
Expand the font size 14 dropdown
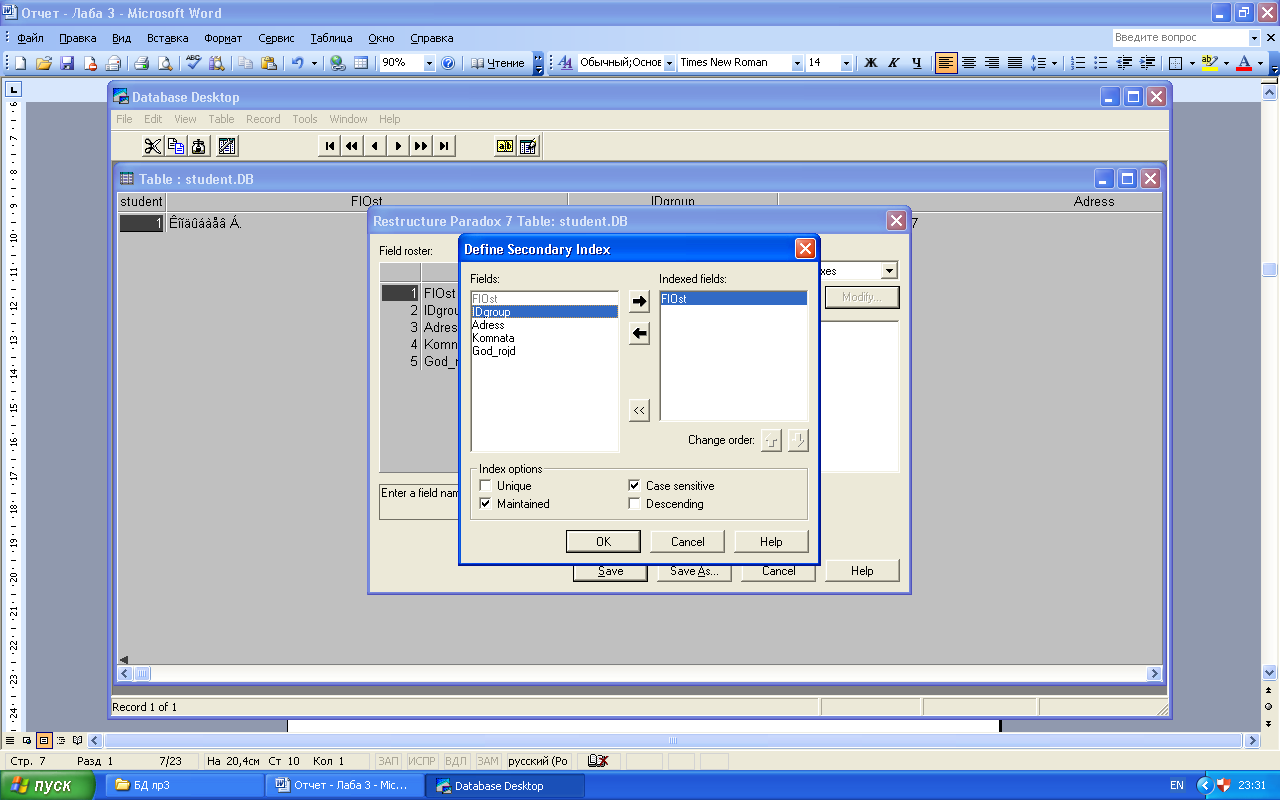846,63
